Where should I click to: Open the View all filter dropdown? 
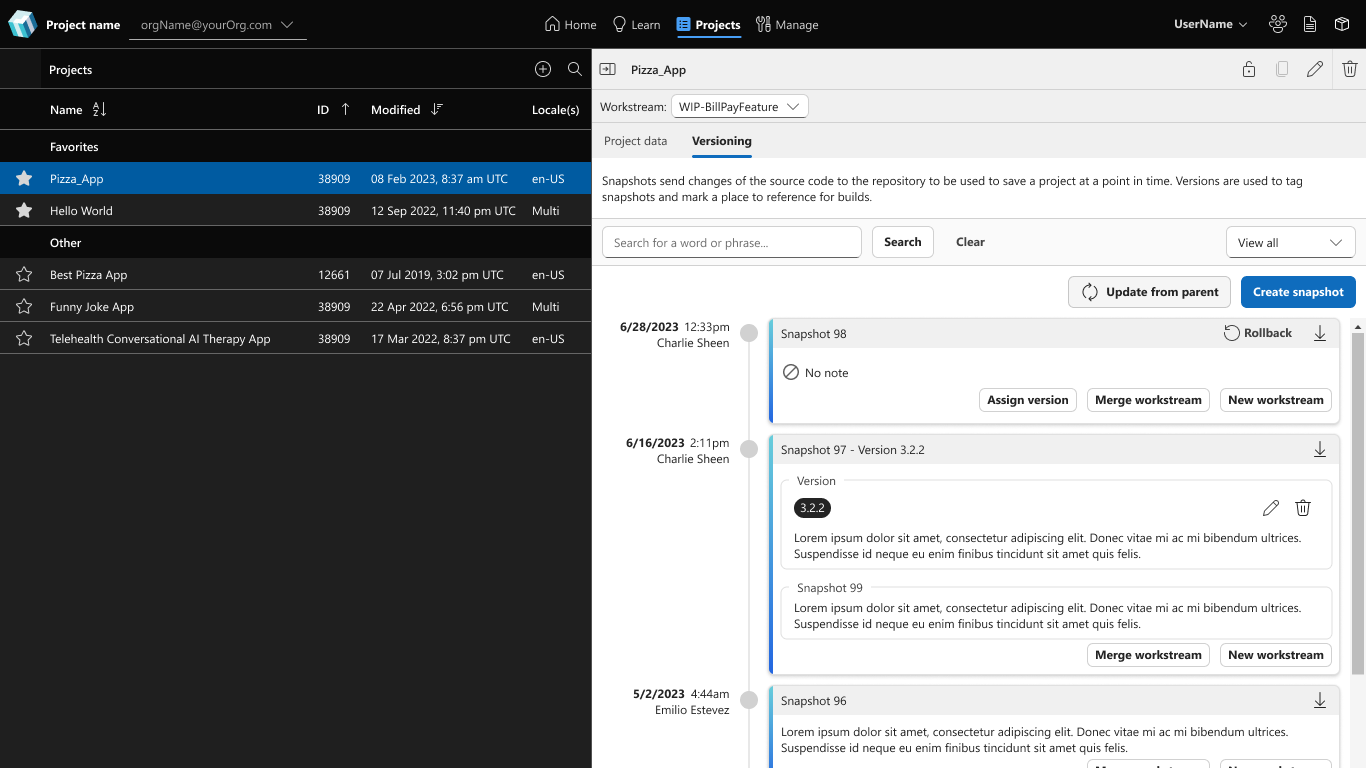[1291, 243]
